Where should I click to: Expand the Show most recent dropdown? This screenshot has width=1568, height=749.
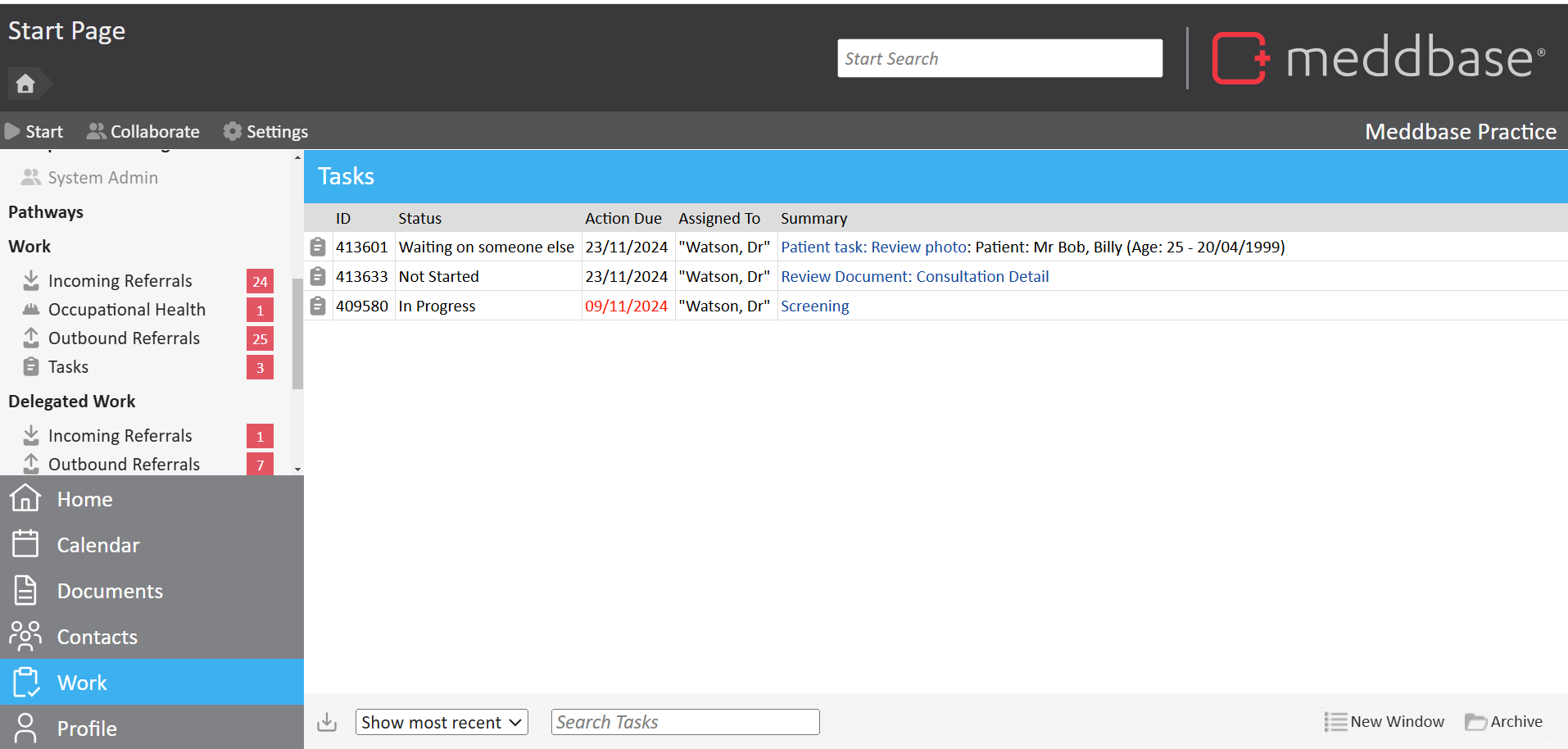pos(442,722)
